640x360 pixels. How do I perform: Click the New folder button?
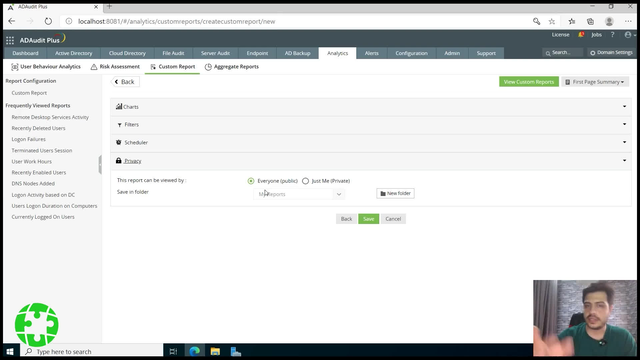pos(395,193)
